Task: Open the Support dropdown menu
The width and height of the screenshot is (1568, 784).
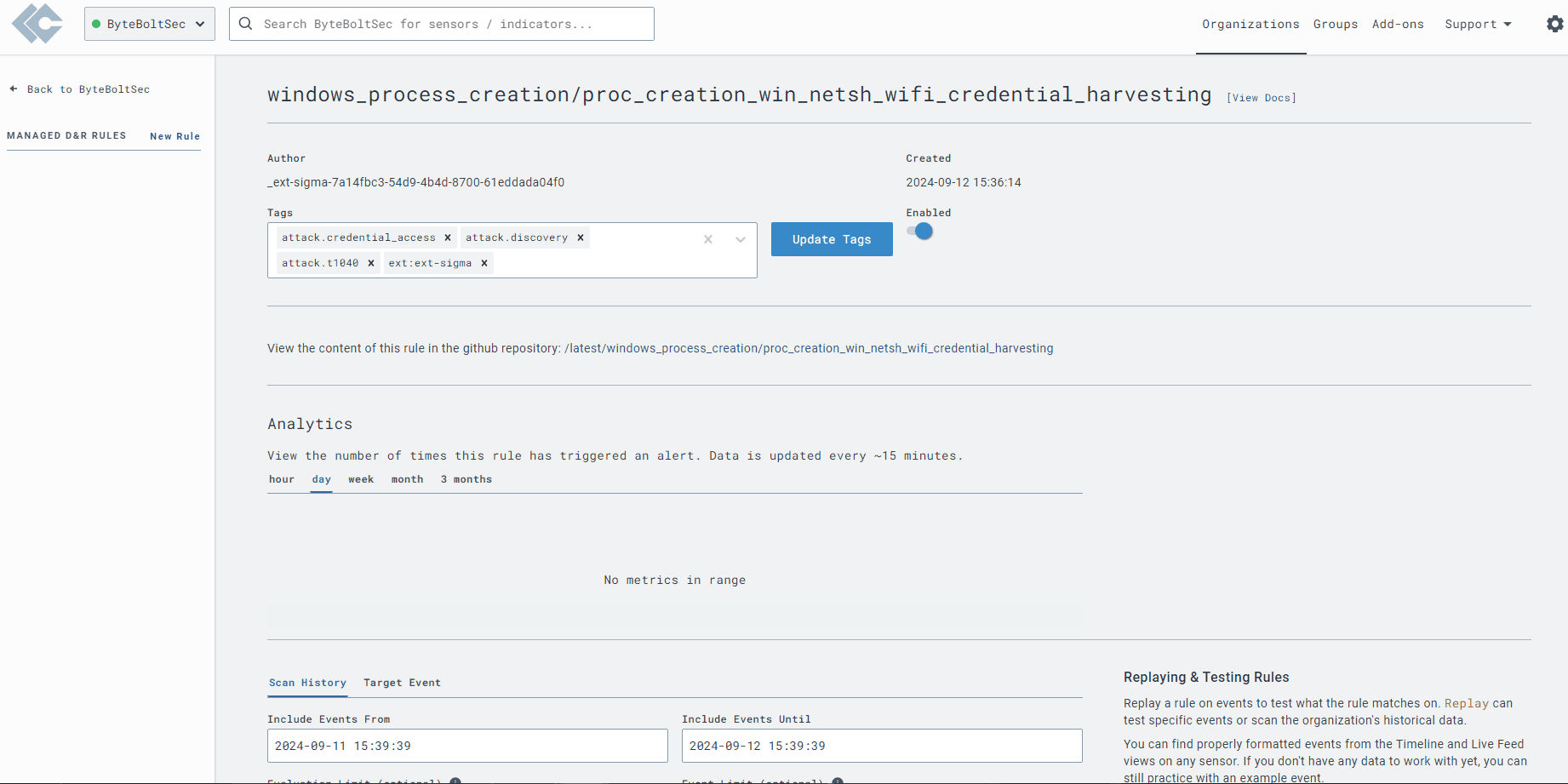Action: click(x=1478, y=24)
